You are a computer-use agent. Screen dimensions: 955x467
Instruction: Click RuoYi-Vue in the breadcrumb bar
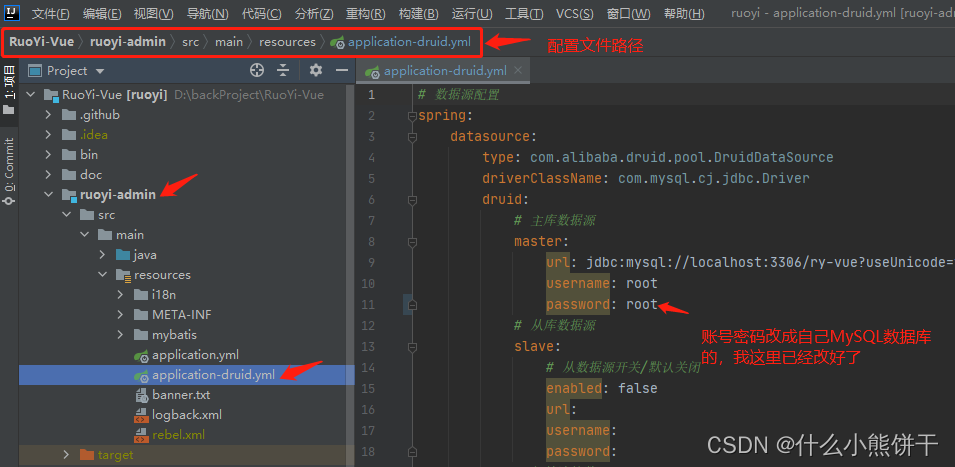[x=41, y=42]
